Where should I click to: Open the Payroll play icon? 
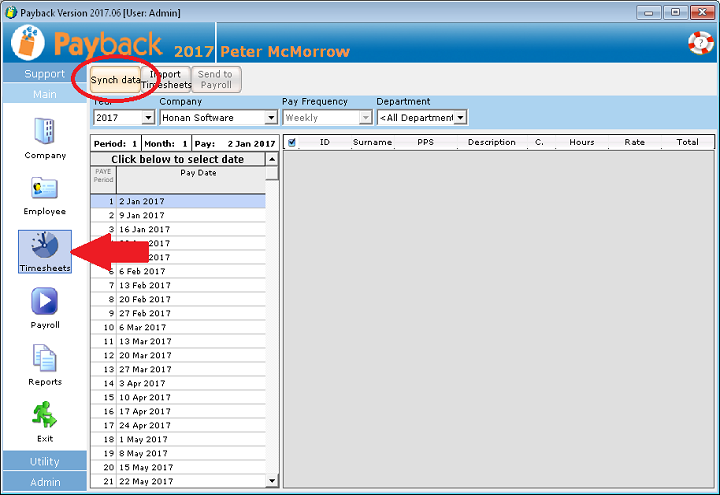click(45, 302)
